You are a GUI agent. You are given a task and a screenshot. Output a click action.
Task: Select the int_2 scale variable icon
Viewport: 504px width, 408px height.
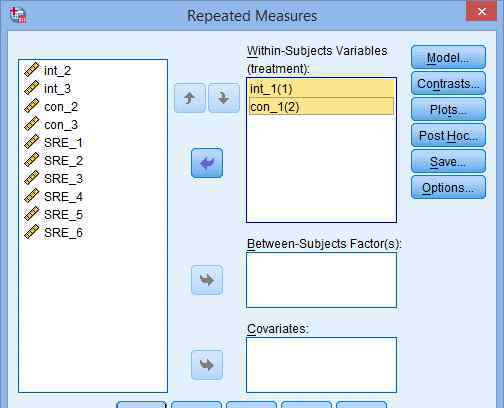32,70
